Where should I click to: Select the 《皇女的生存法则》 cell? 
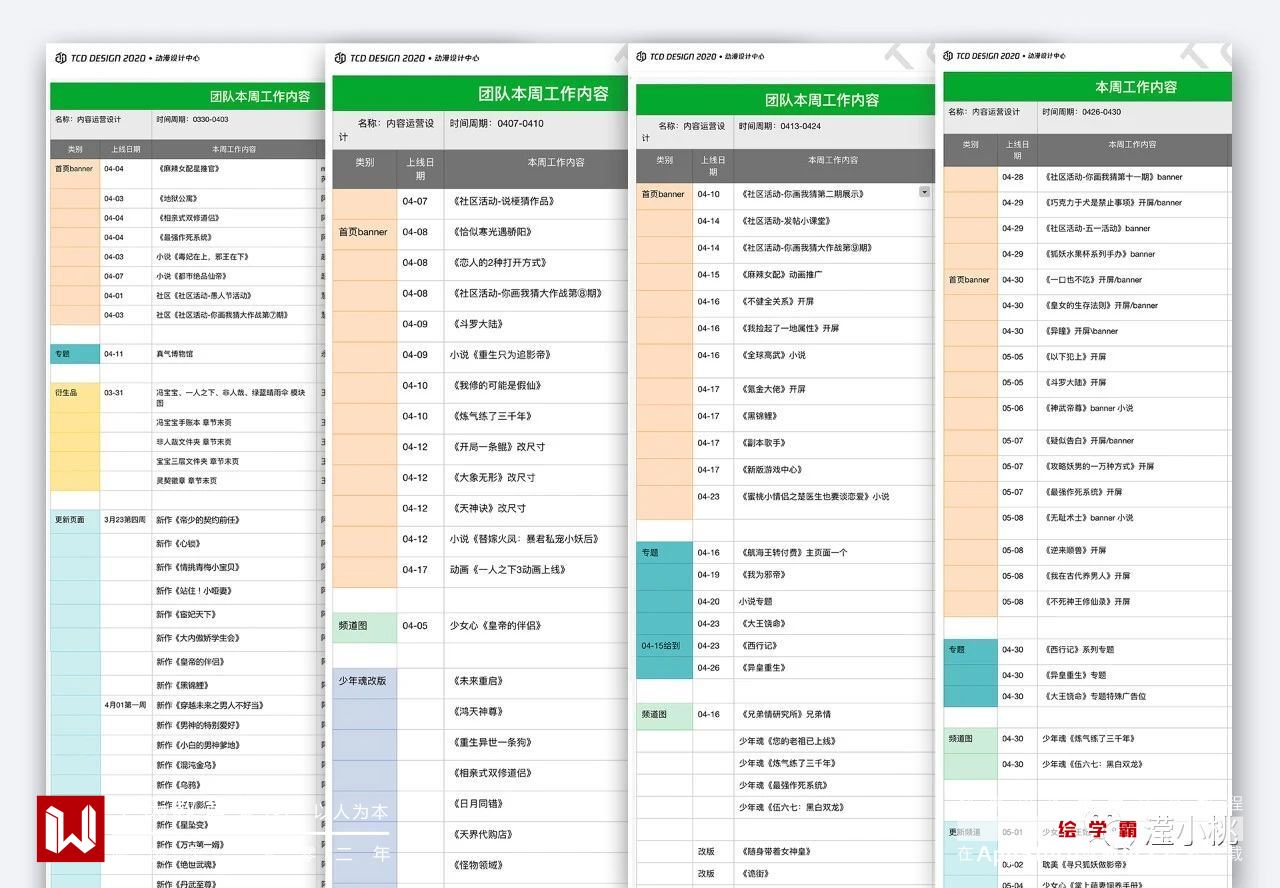click(1134, 306)
